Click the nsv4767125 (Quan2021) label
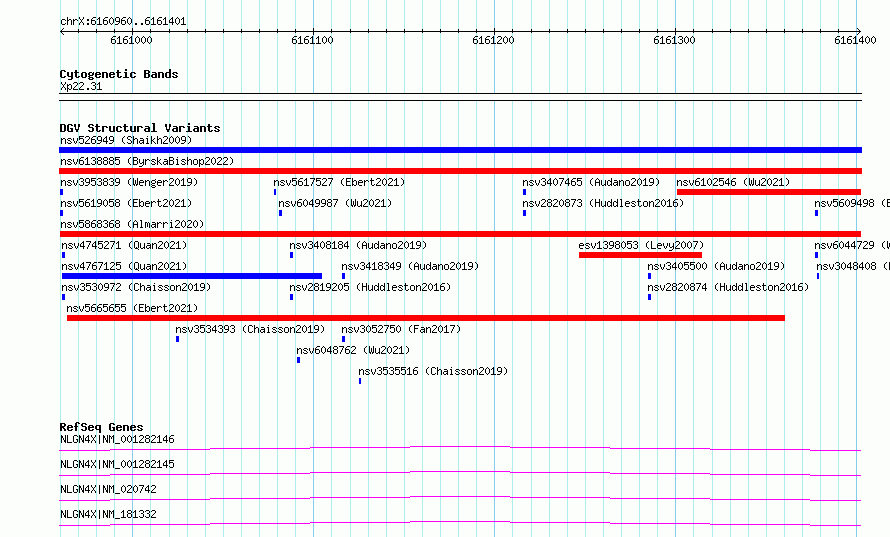This screenshot has height=537, width=890. tap(124, 266)
